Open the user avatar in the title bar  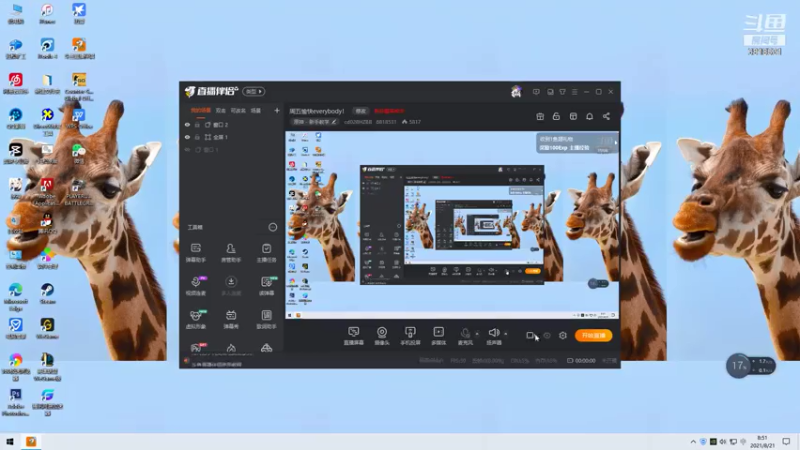[516, 92]
